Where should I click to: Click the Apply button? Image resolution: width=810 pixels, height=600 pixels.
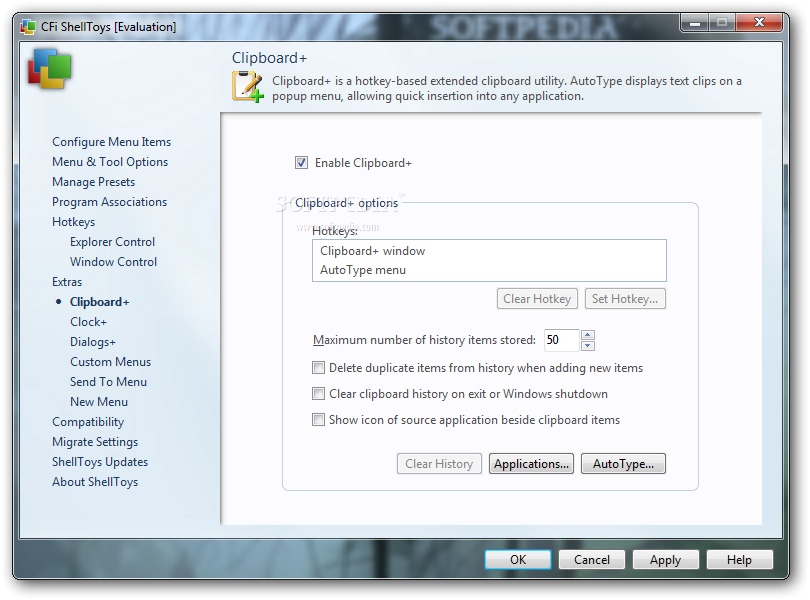coord(665,560)
